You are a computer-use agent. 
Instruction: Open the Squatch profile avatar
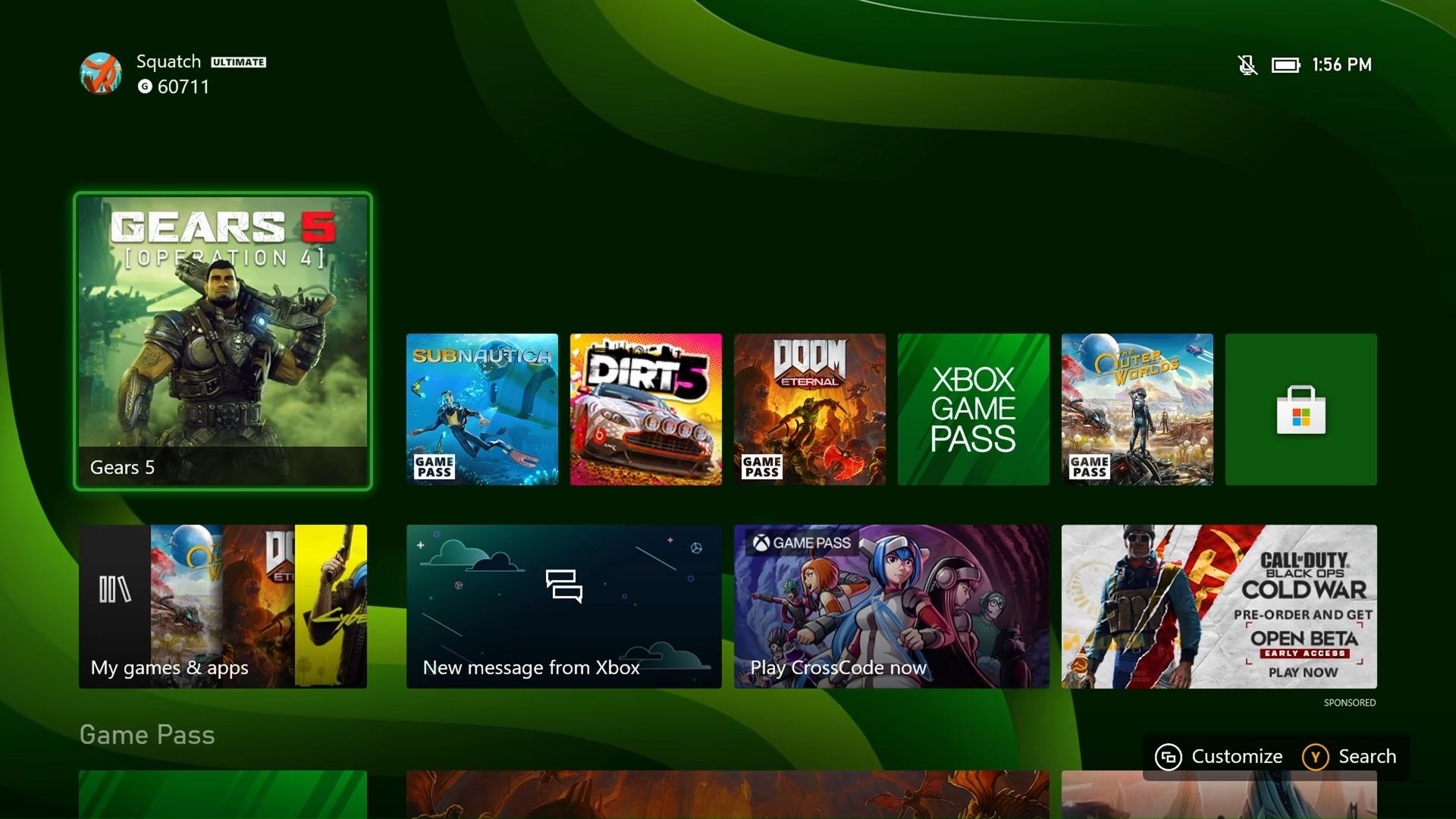101,74
